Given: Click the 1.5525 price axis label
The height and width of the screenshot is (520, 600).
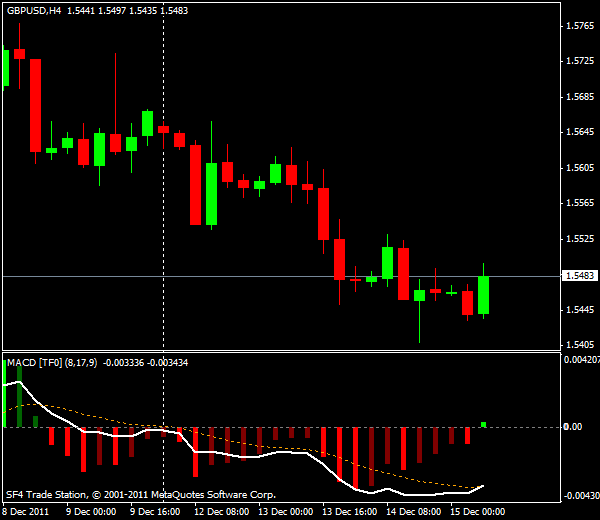Looking at the screenshot, I should click(580, 239).
